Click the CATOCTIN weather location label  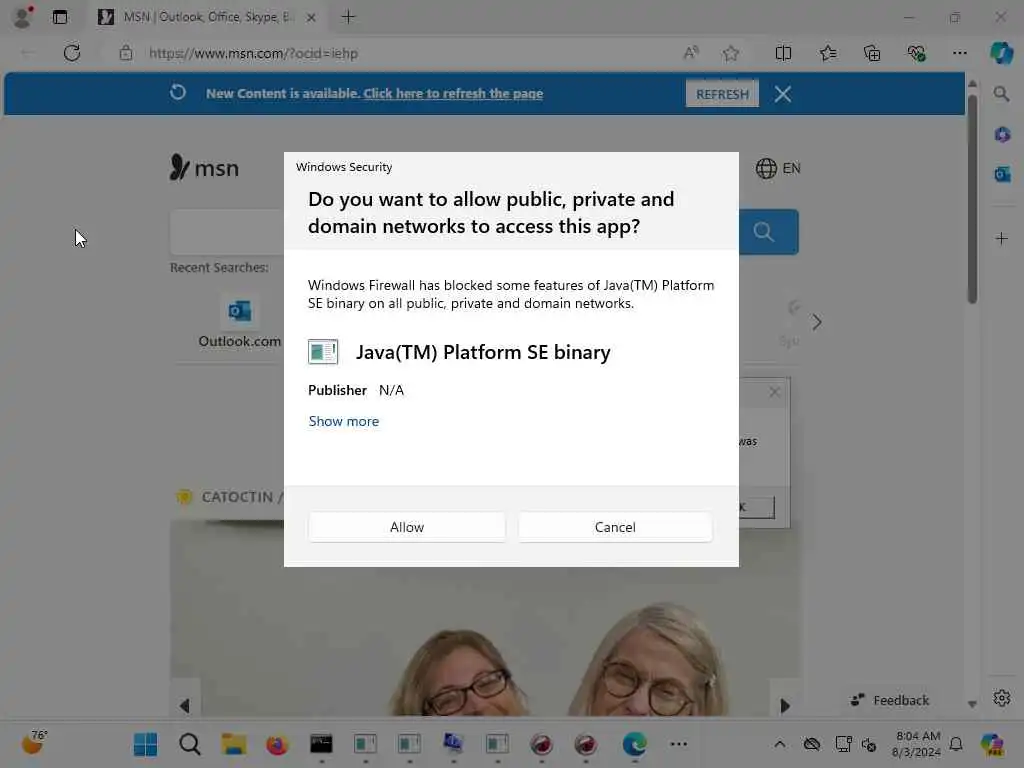click(236, 497)
